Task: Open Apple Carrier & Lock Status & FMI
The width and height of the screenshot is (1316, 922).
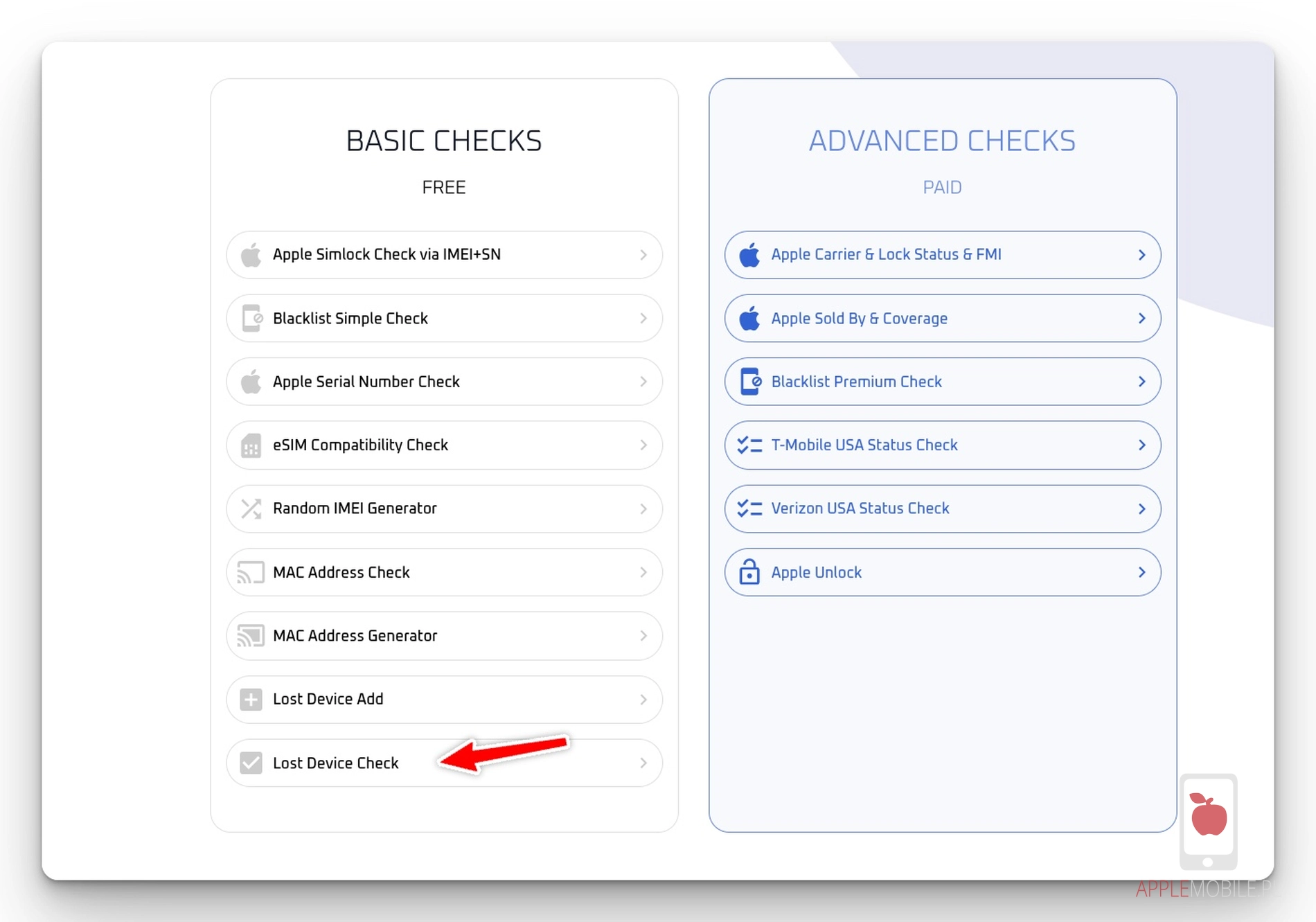Action: click(886, 255)
